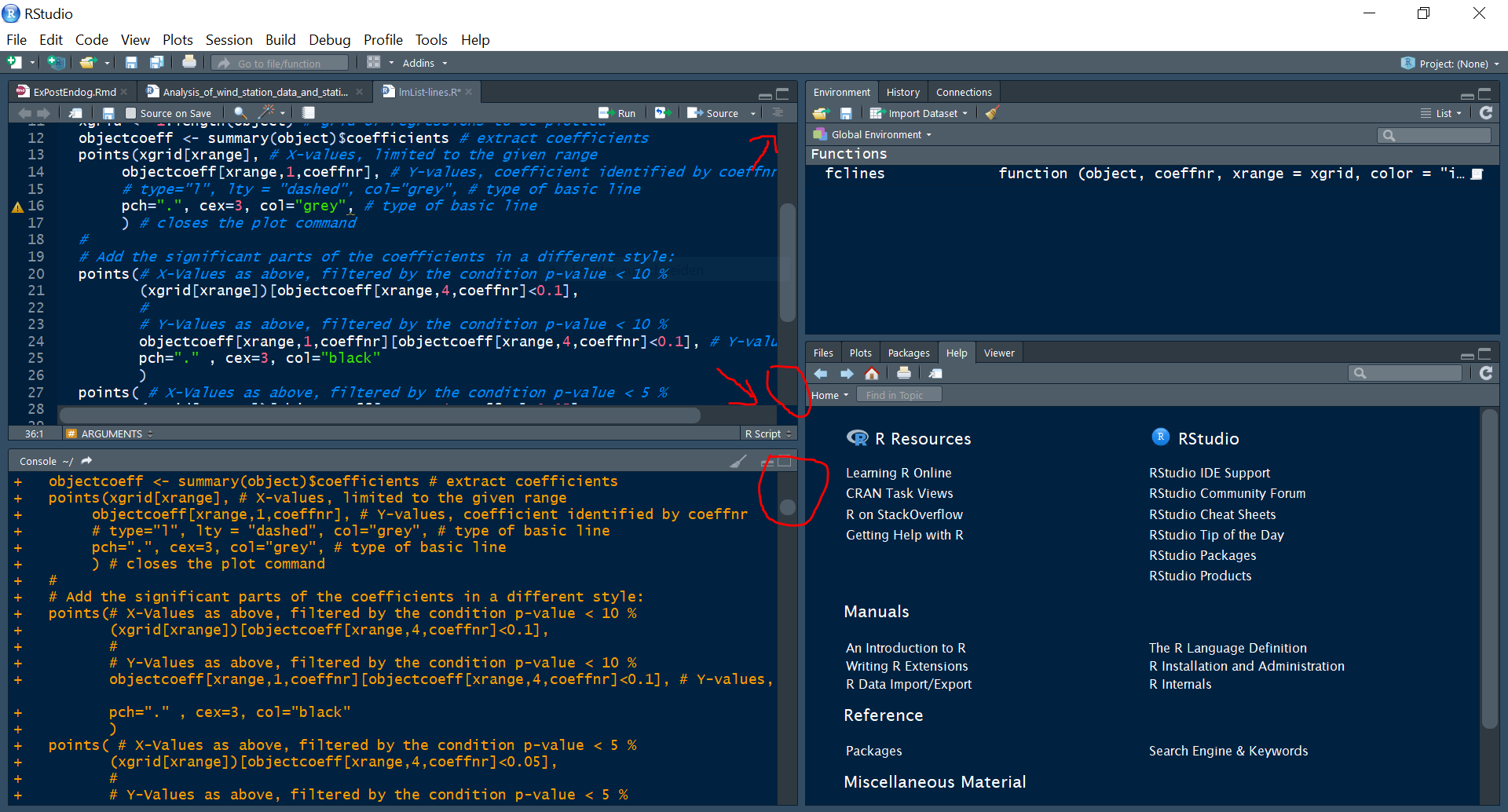Screen dimensions: 1508x812
Task: Open the Tools menu
Action: tap(431, 39)
